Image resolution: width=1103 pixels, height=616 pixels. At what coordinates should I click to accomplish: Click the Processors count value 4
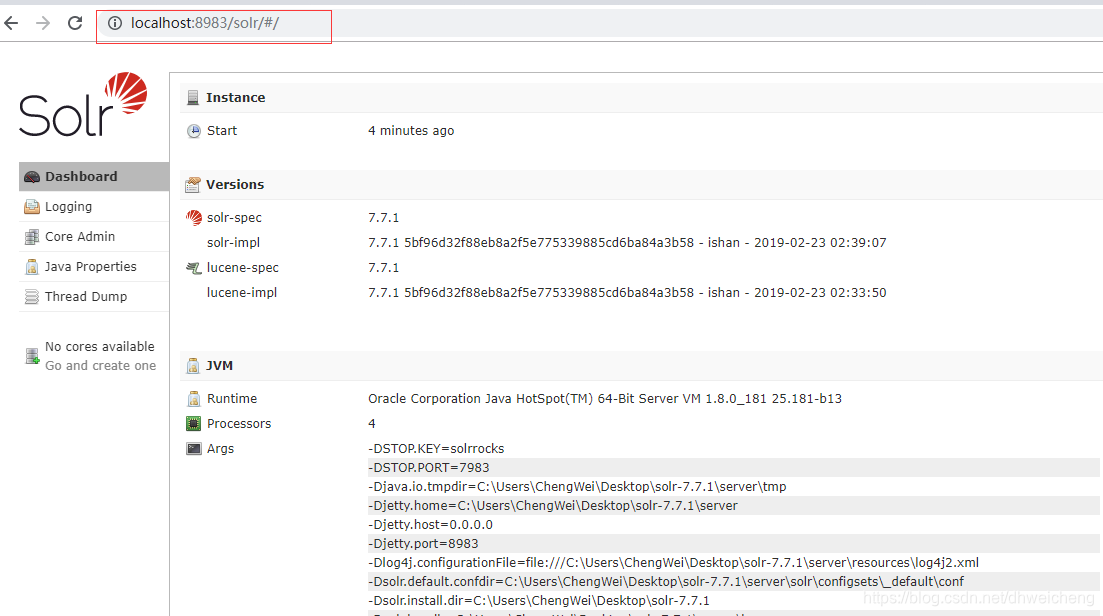[371, 424]
